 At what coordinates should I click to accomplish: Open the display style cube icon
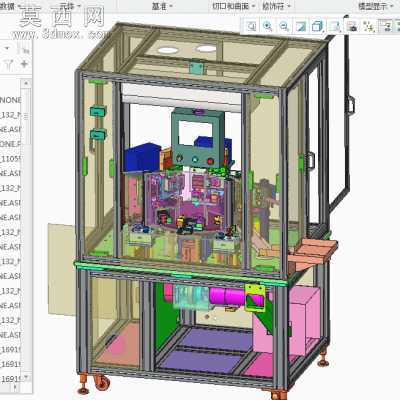coord(317,26)
